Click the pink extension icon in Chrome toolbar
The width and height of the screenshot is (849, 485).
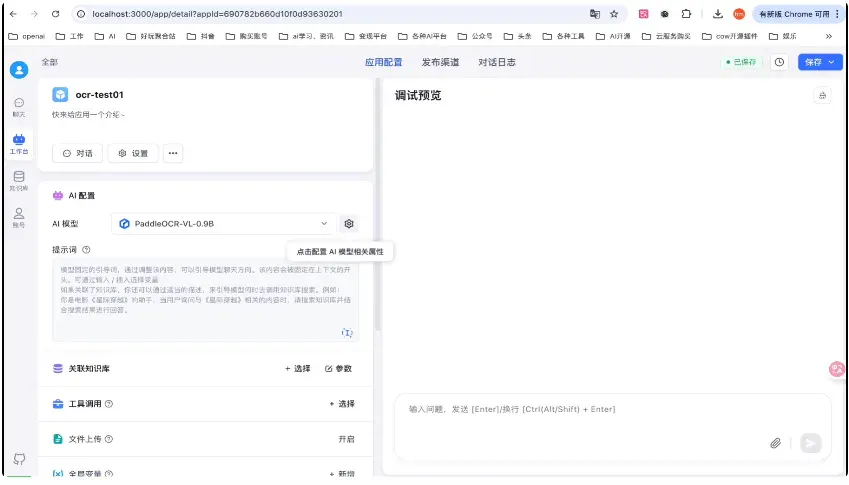pyautogui.click(x=643, y=14)
